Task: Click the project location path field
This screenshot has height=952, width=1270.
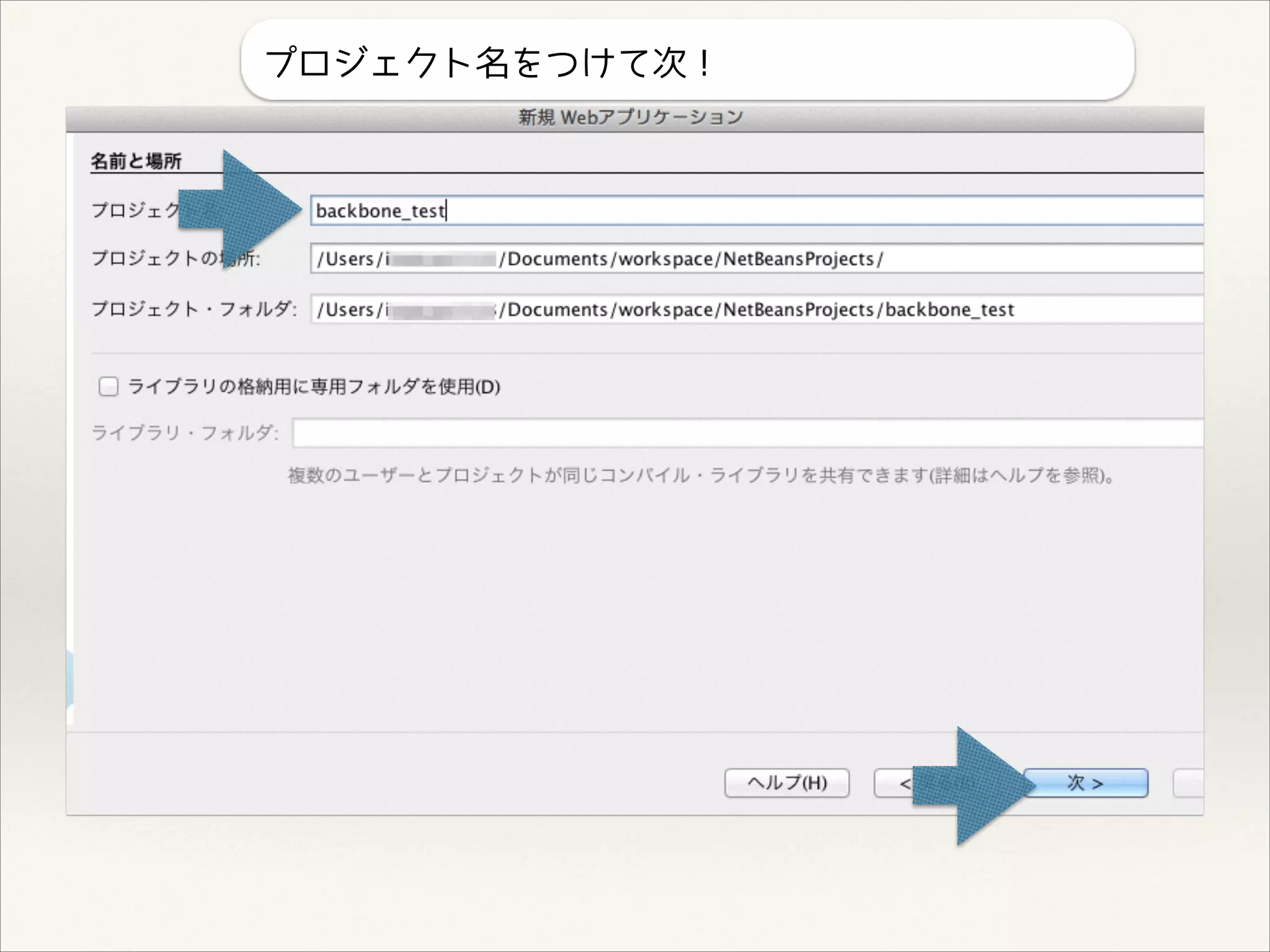Action: [757, 258]
